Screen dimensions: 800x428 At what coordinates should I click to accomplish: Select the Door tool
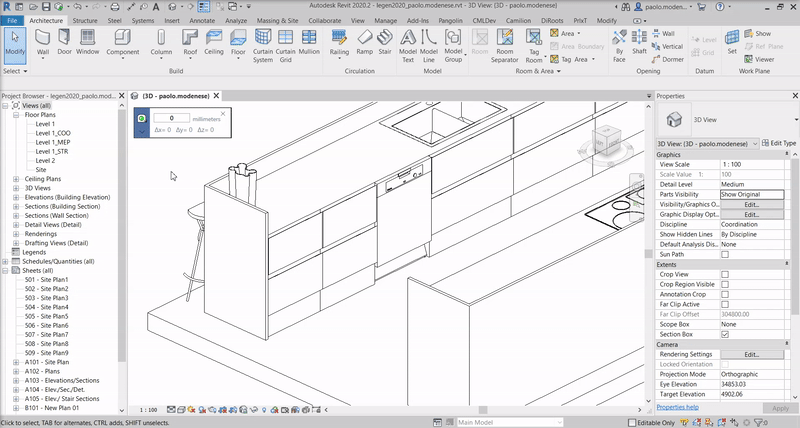click(x=66, y=40)
